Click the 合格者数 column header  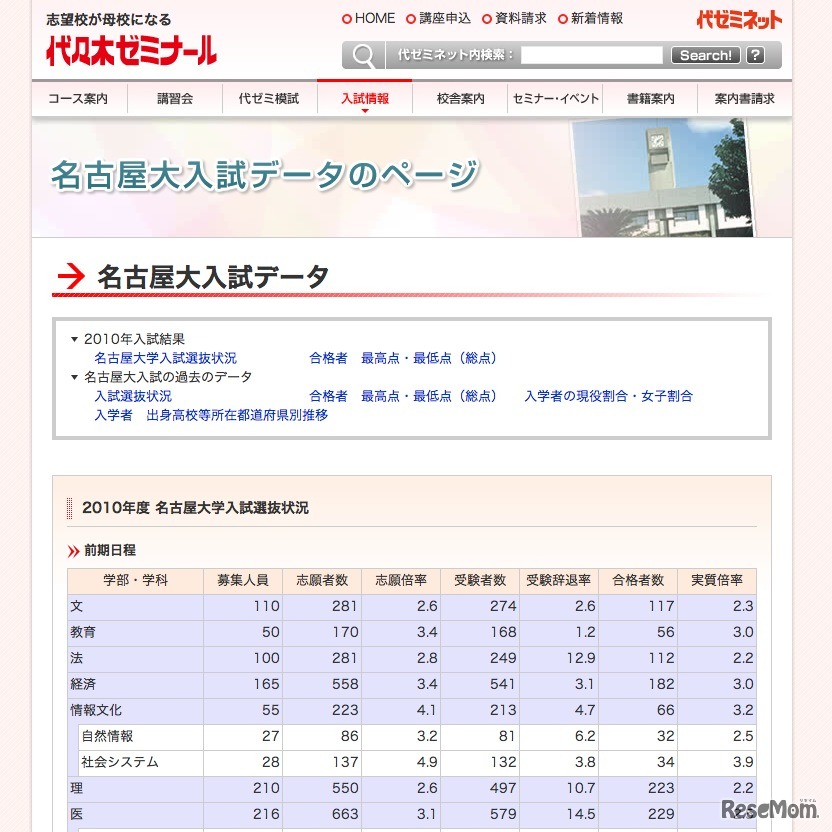click(x=638, y=580)
